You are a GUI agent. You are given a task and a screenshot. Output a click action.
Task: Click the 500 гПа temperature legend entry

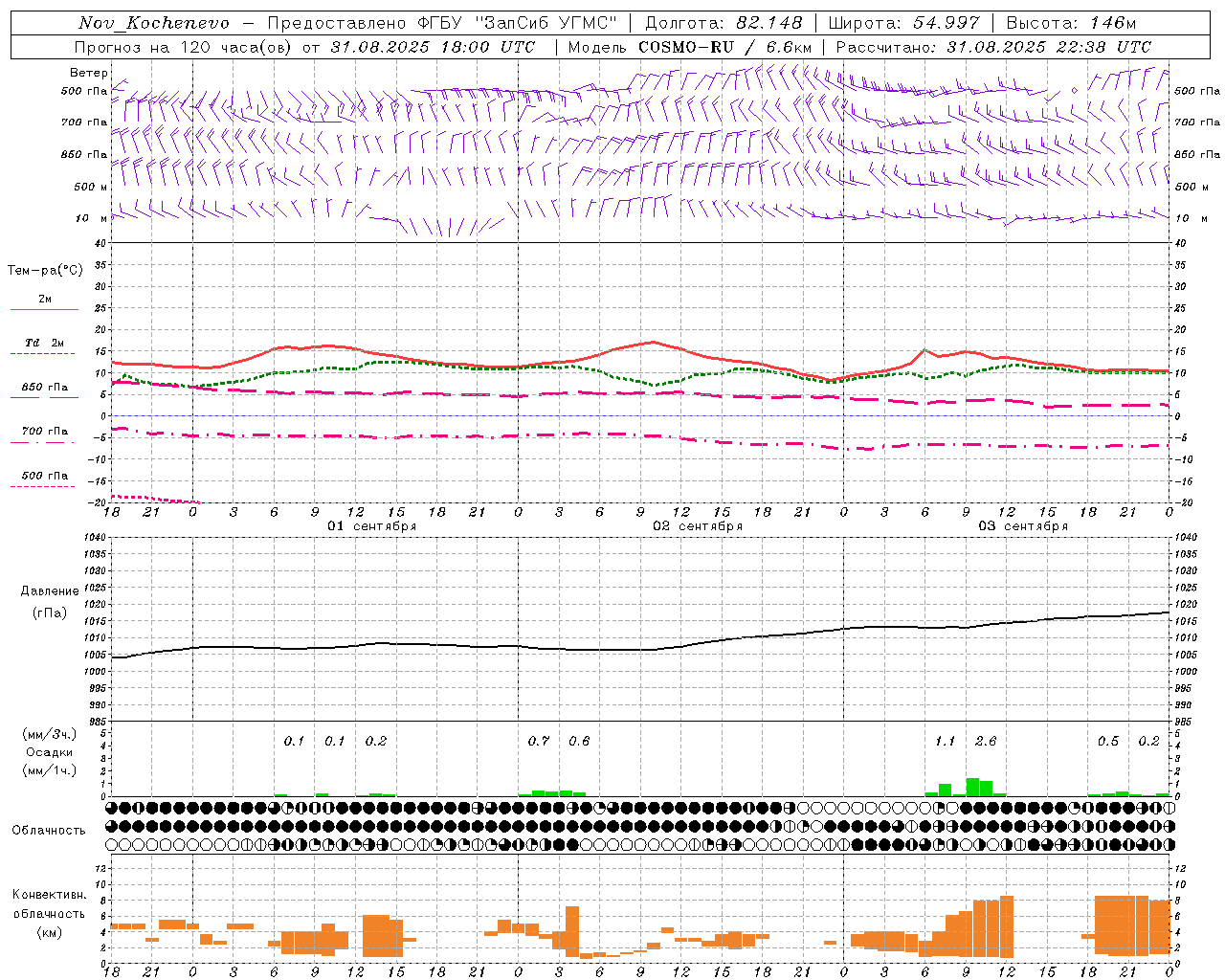(x=45, y=476)
